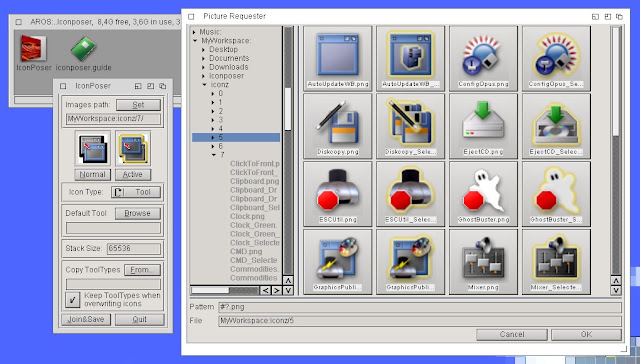This screenshot has width=640, height=364.
Task: Click the tree horizontal scrollbar thumb
Action: point(211,290)
